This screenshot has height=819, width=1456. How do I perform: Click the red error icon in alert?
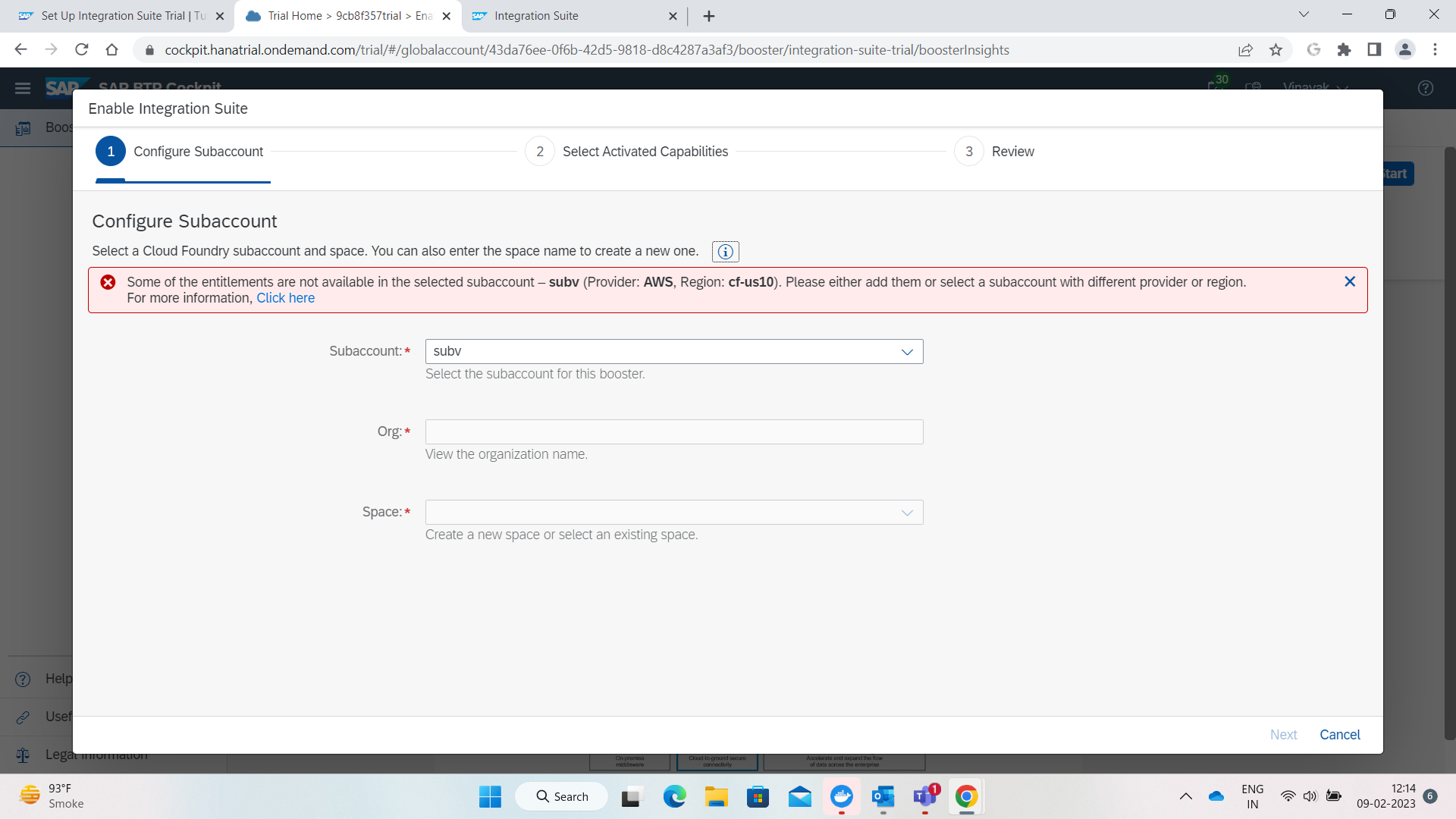[x=108, y=282]
